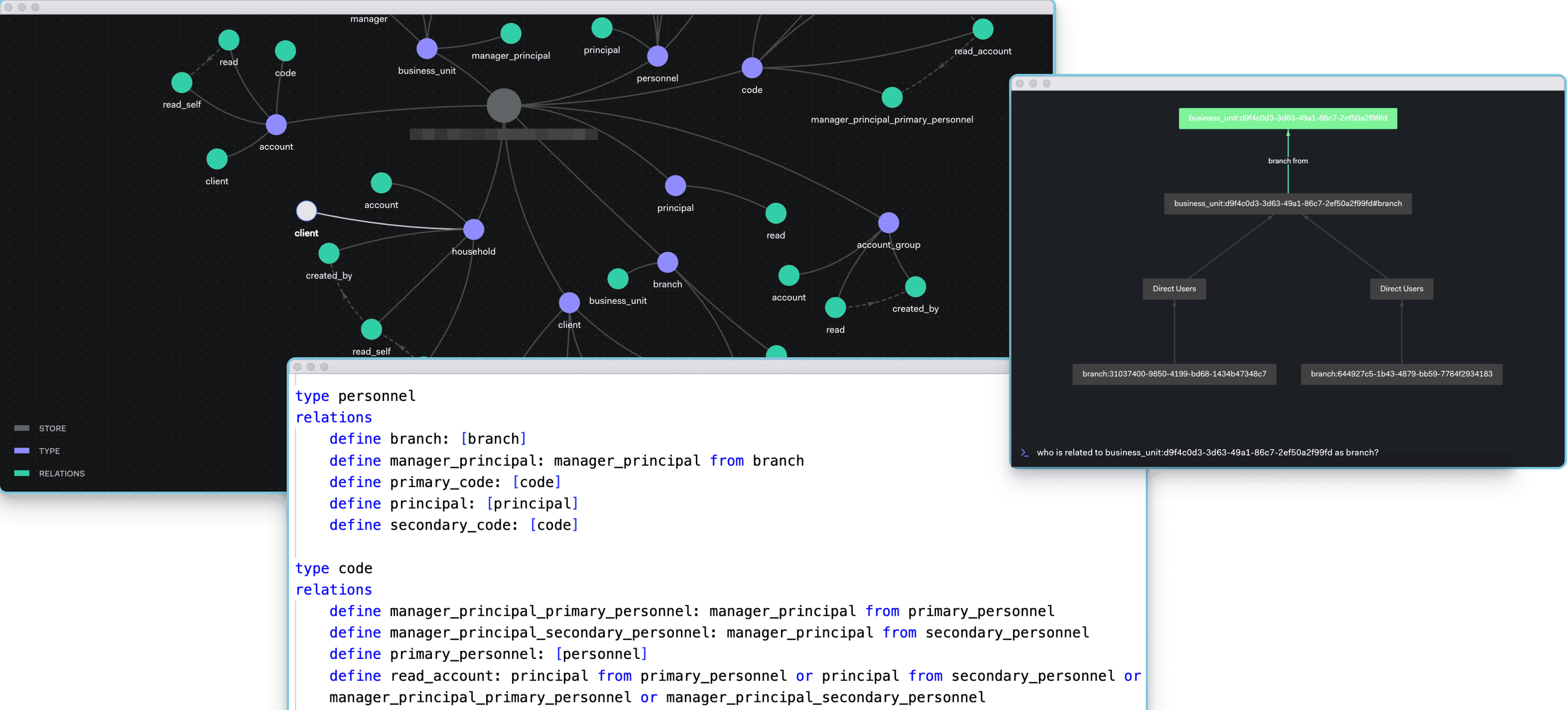The width and height of the screenshot is (1568, 710).
Task: Click the green RELATIONS legend swatch
Action: pos(22,473)
